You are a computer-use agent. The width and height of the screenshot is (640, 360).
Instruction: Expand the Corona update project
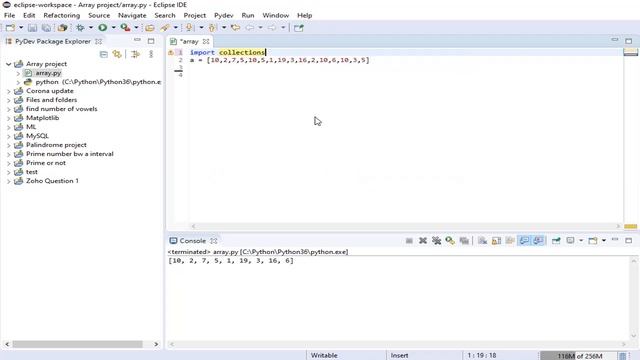click(9, 91)
